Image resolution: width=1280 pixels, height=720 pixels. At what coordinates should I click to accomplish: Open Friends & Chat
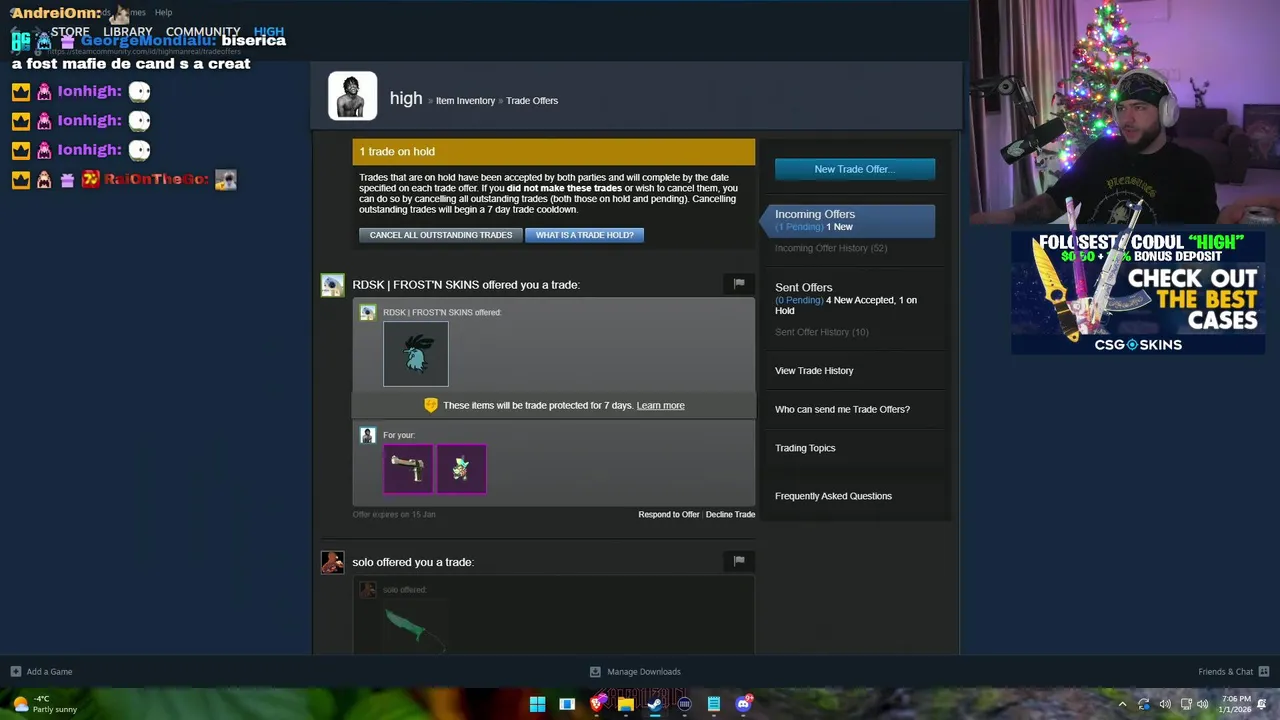1234,671
